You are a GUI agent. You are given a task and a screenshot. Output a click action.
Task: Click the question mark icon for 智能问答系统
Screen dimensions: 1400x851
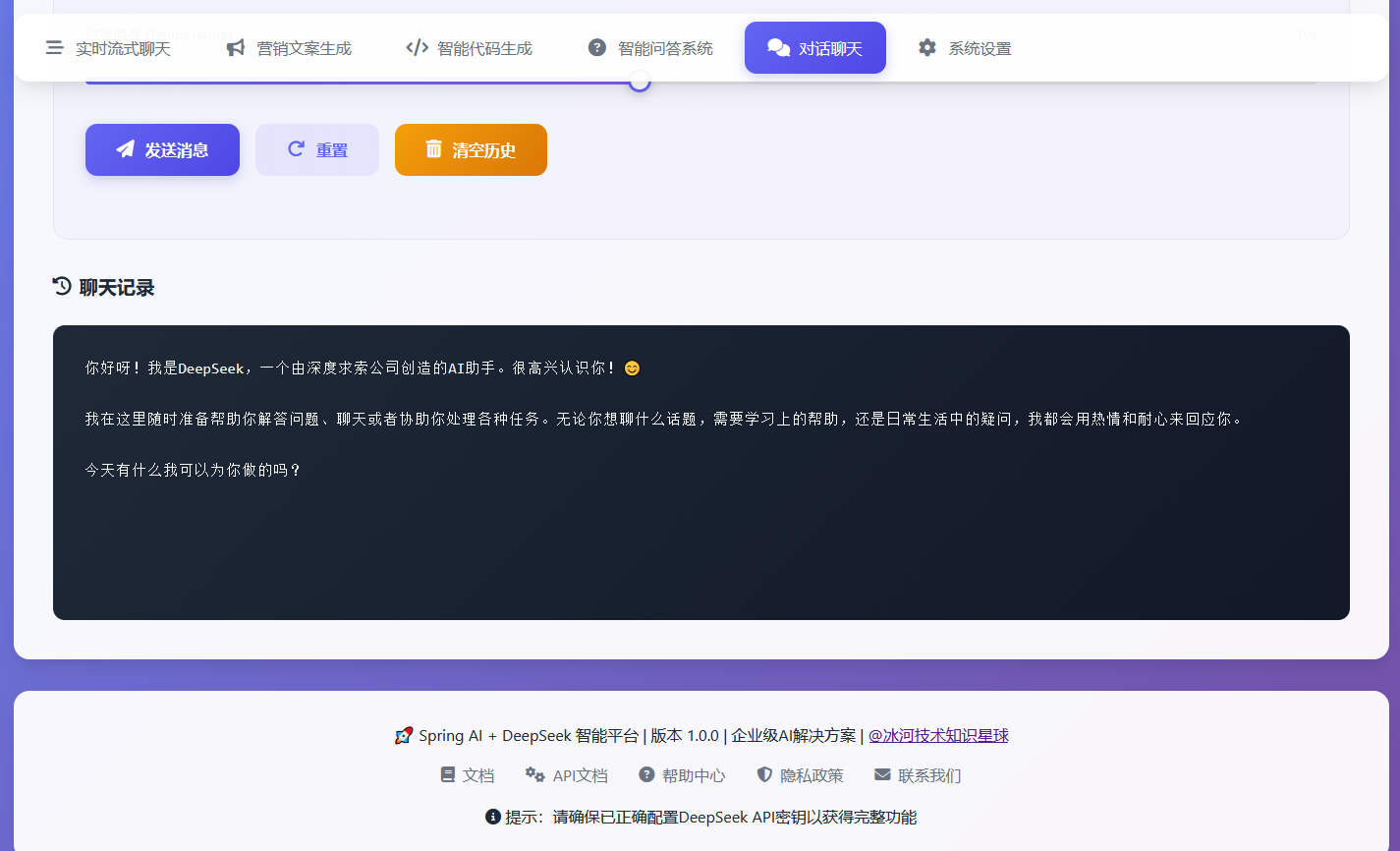pos(597,48)
